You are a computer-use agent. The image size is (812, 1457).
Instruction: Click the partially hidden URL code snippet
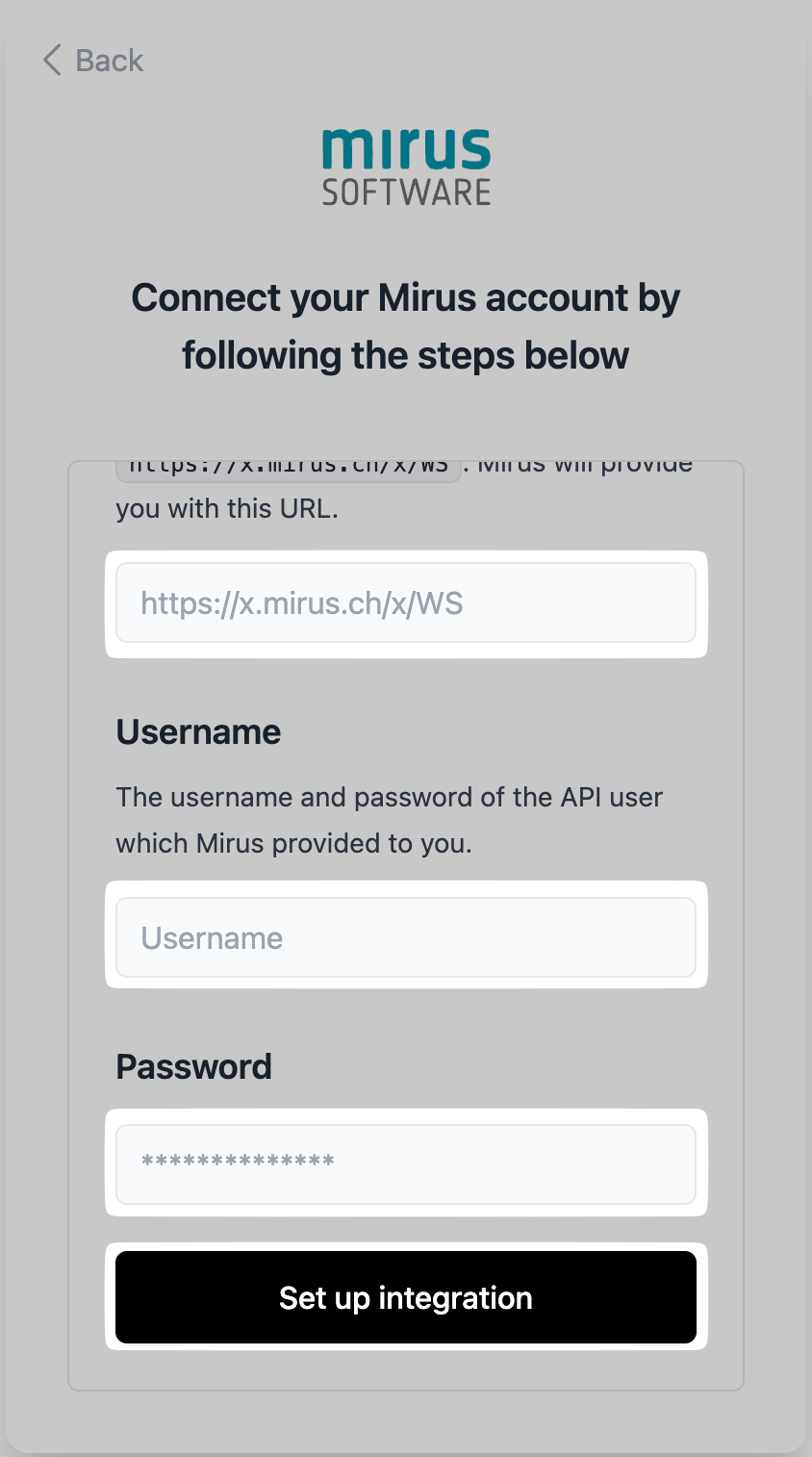point(289,469)
